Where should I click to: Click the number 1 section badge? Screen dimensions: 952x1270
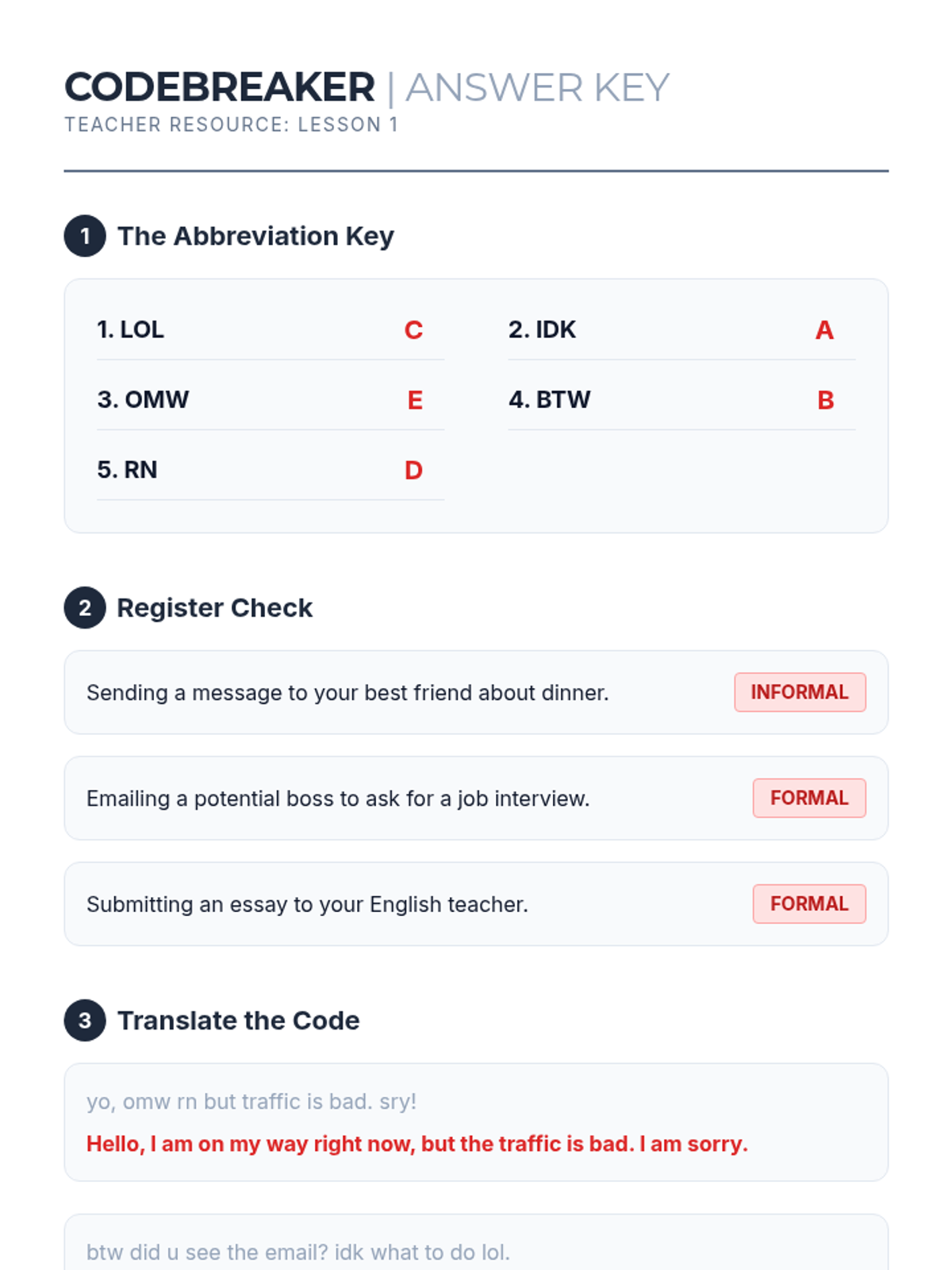(x=85, y=236)
